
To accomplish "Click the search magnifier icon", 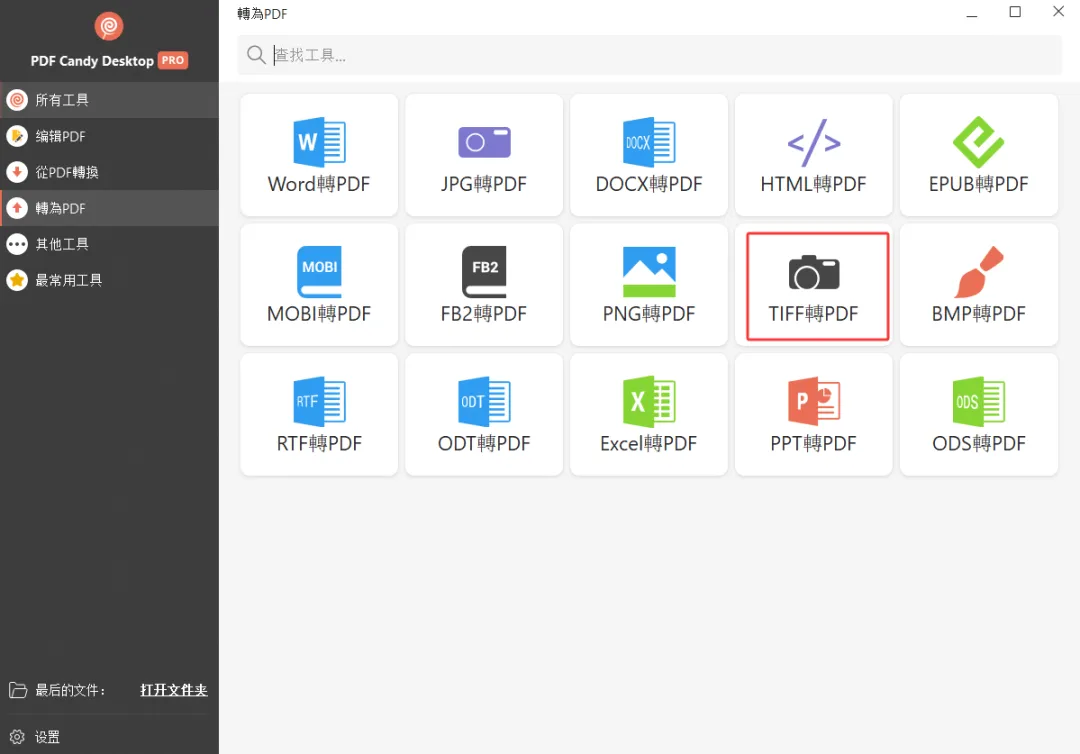I will pos(256,54).
